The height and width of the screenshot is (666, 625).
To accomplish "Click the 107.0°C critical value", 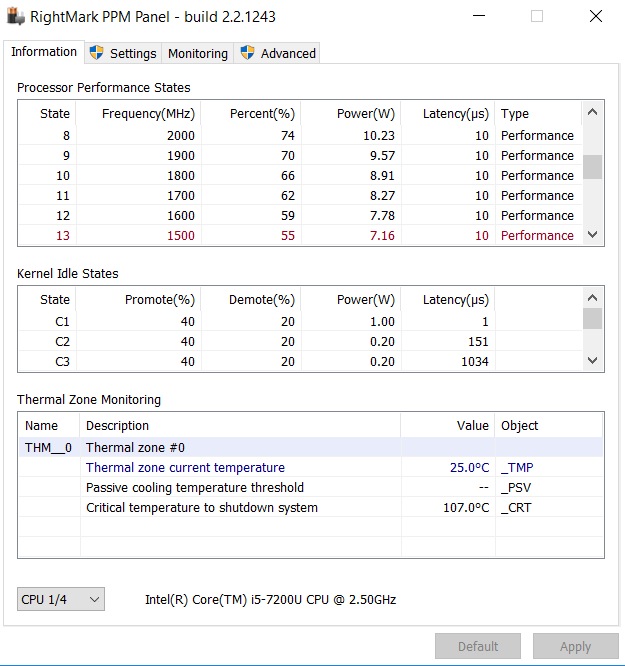I will pos(466,507).
